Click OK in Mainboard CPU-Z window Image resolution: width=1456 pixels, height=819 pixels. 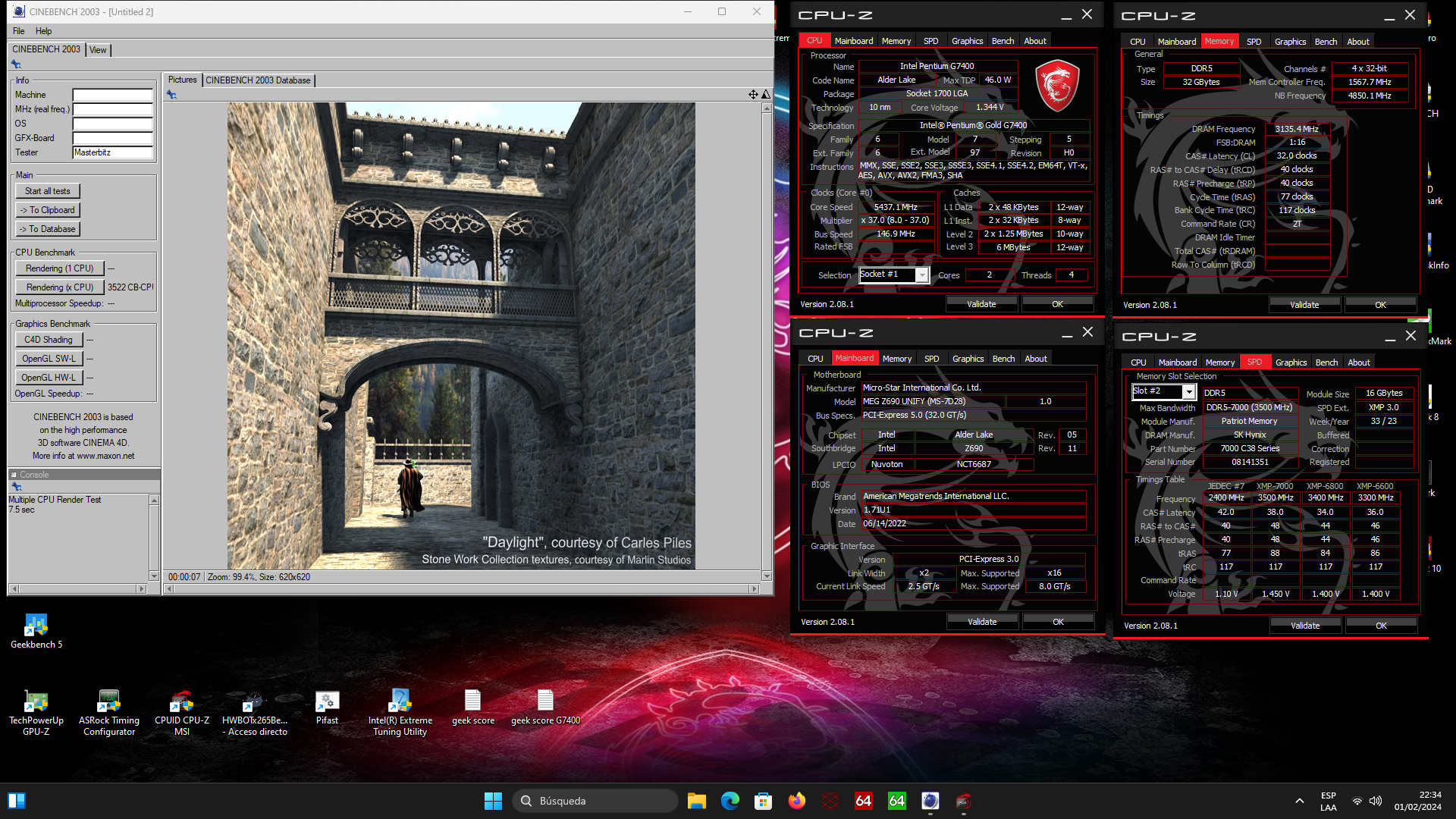coord(1058,622)
